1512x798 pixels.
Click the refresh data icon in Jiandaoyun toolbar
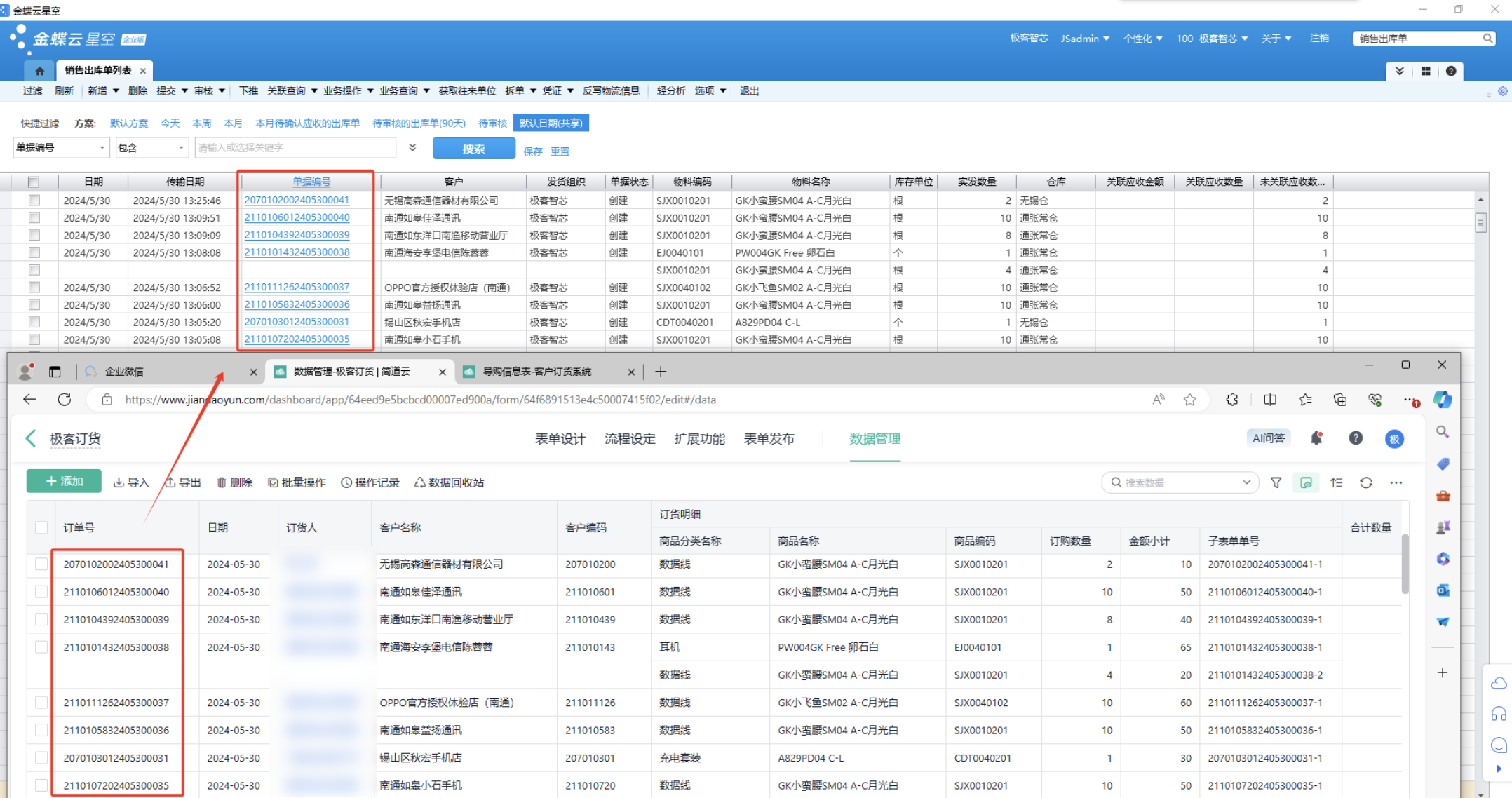click(1365, 482)
